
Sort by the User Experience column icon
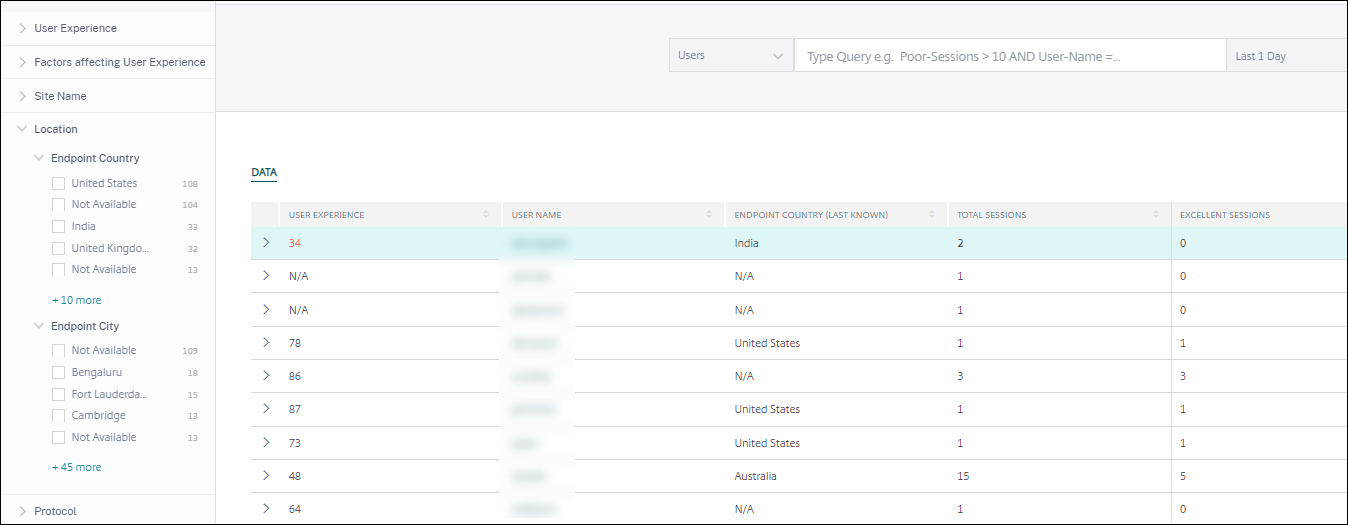[x=486, y=215]
